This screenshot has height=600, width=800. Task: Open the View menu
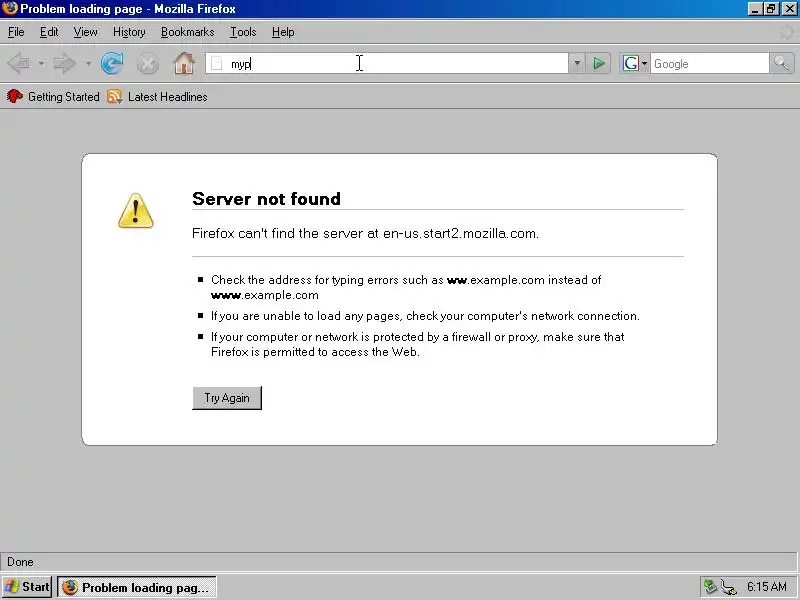pyautogui.click(x=85, y=32)
